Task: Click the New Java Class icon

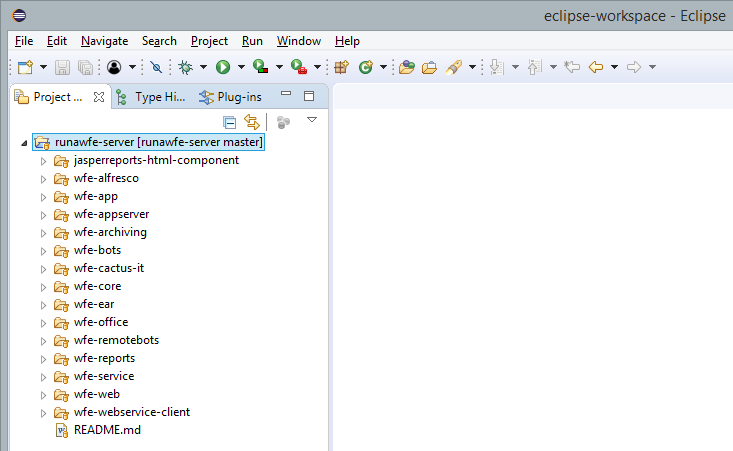Action: (366, 67)
